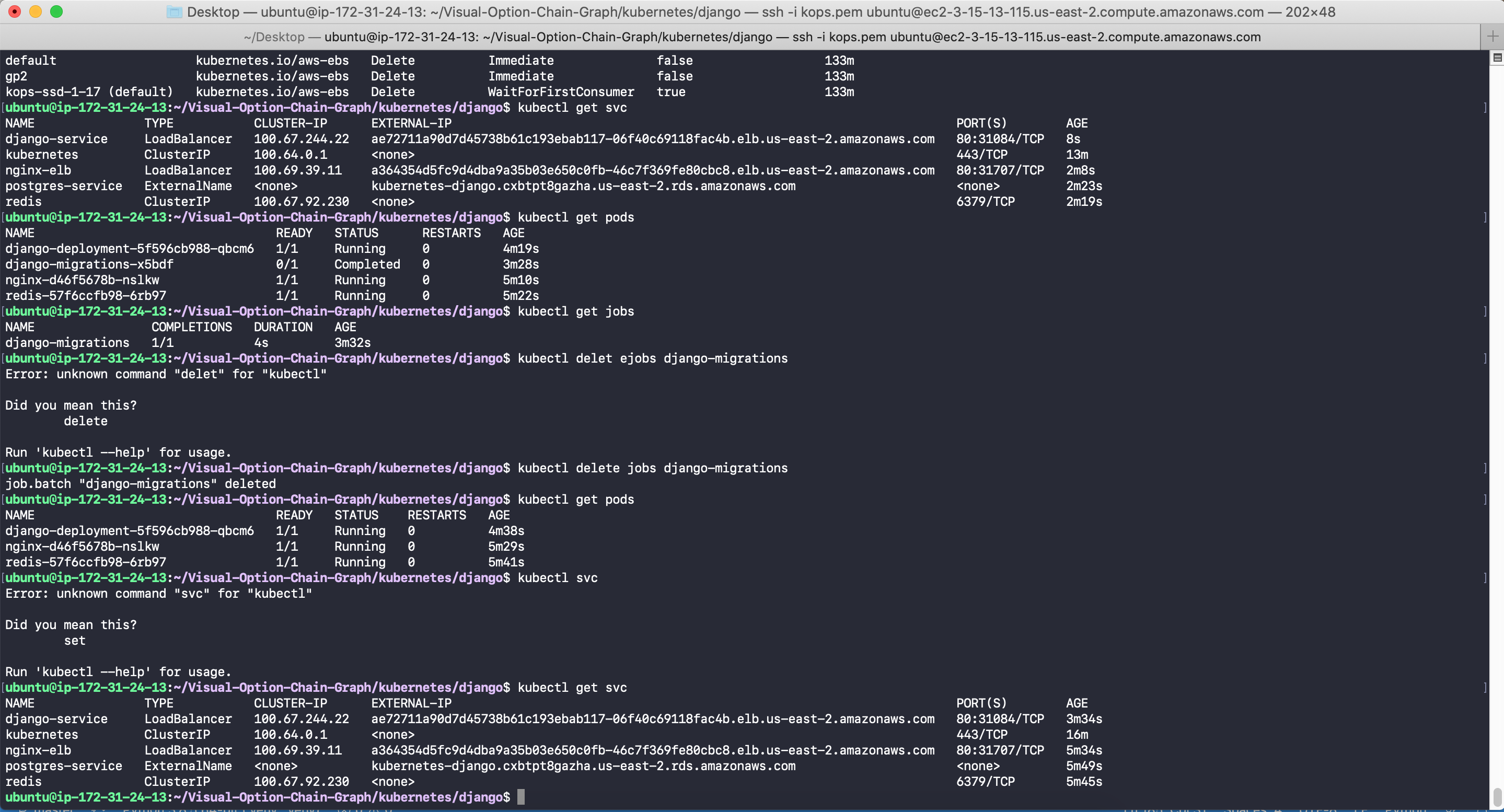1504x812 pixels.
Task: Click the suggested 'delete' command text
Action: coord(85,421)
